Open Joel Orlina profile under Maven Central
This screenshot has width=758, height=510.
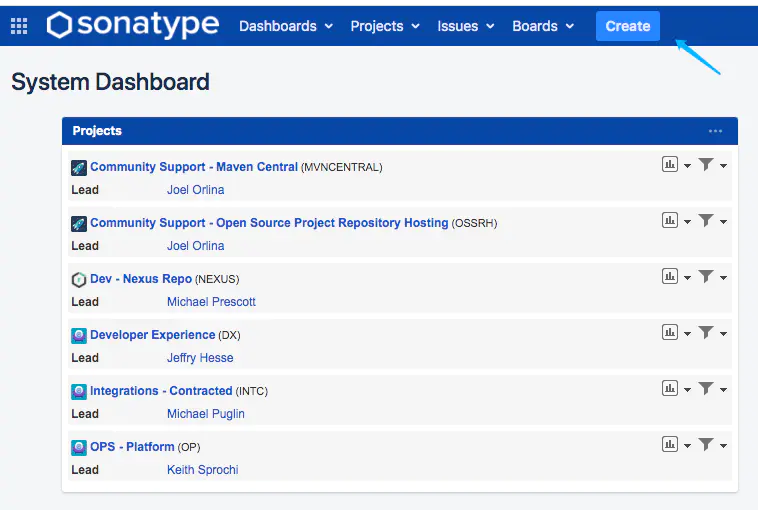point(195,190)
